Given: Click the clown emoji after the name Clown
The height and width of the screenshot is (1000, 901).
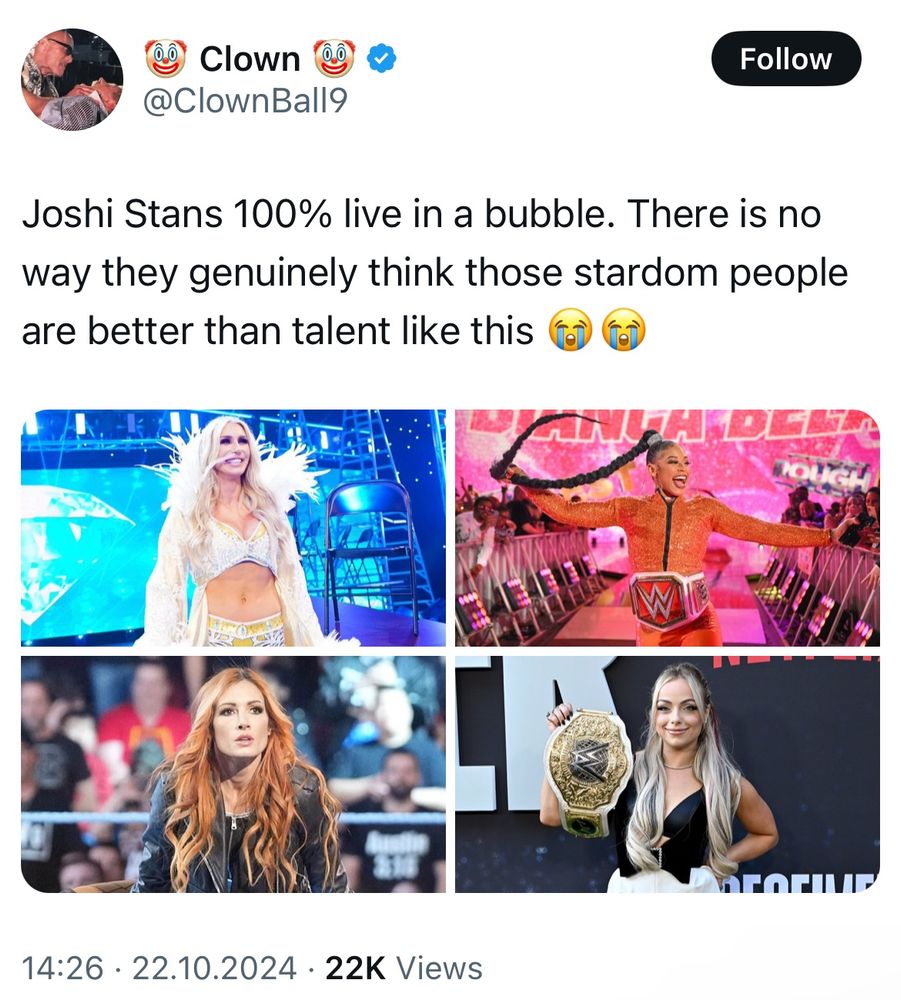Looking at the screenshot, I should tap(333, 58).
